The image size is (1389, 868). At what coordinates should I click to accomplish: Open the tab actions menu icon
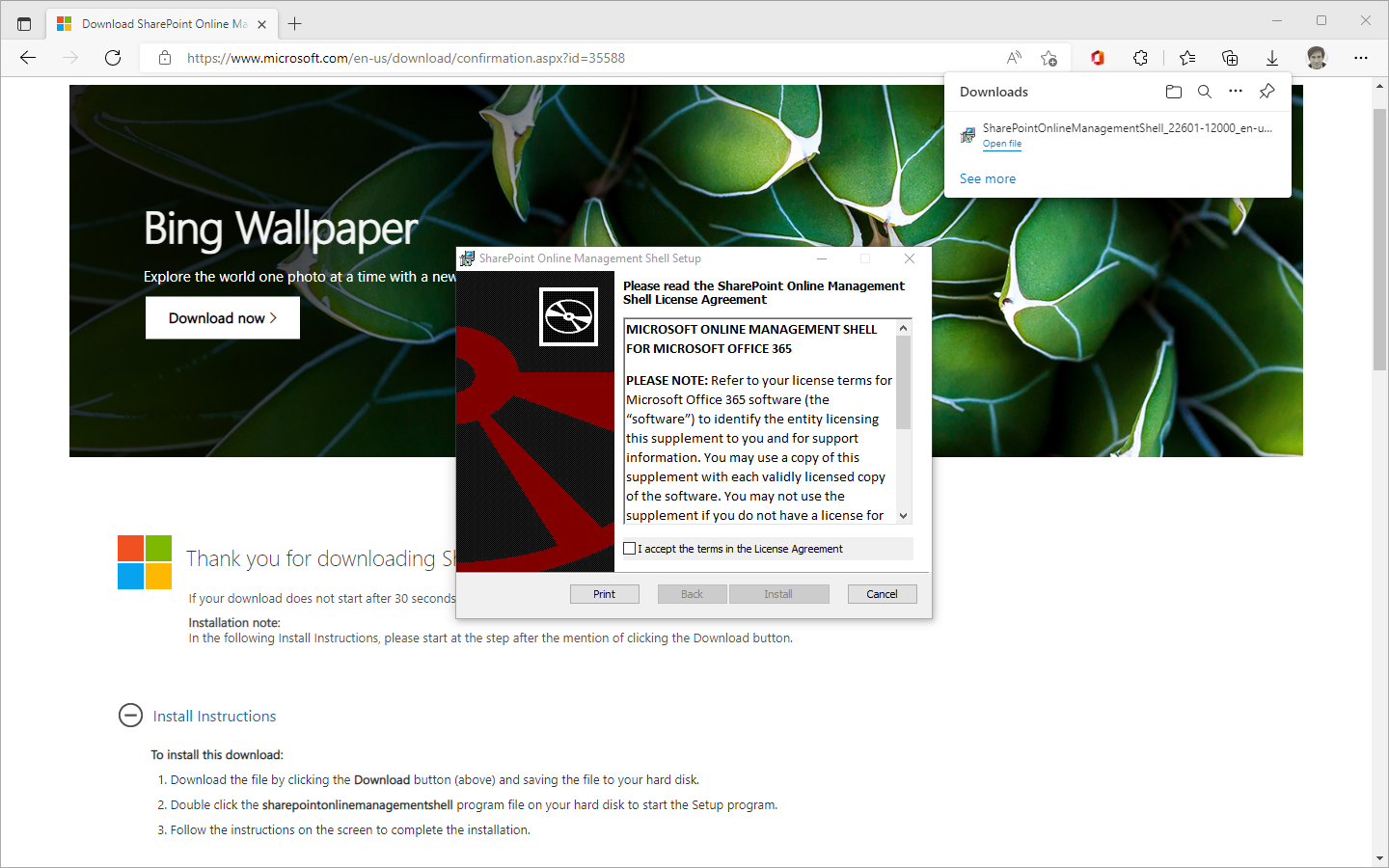(x=24, y=23)
